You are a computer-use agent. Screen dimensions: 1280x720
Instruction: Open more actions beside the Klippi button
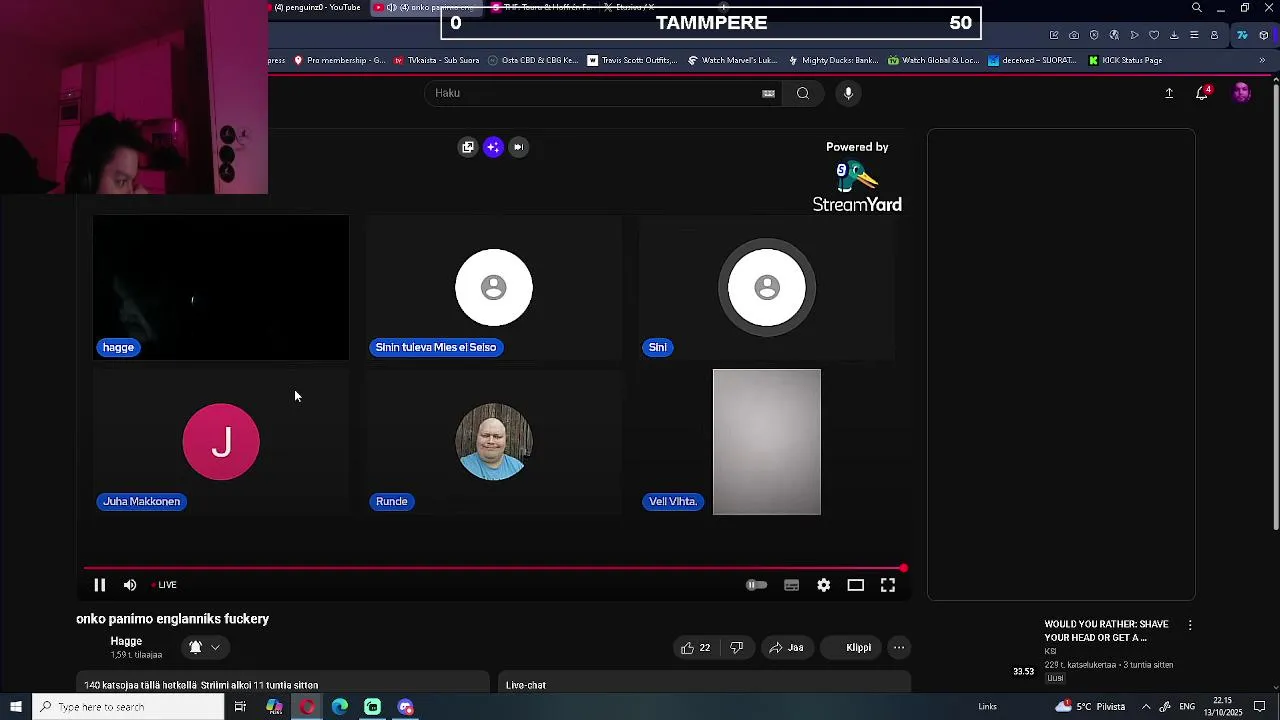coord(899,648)
